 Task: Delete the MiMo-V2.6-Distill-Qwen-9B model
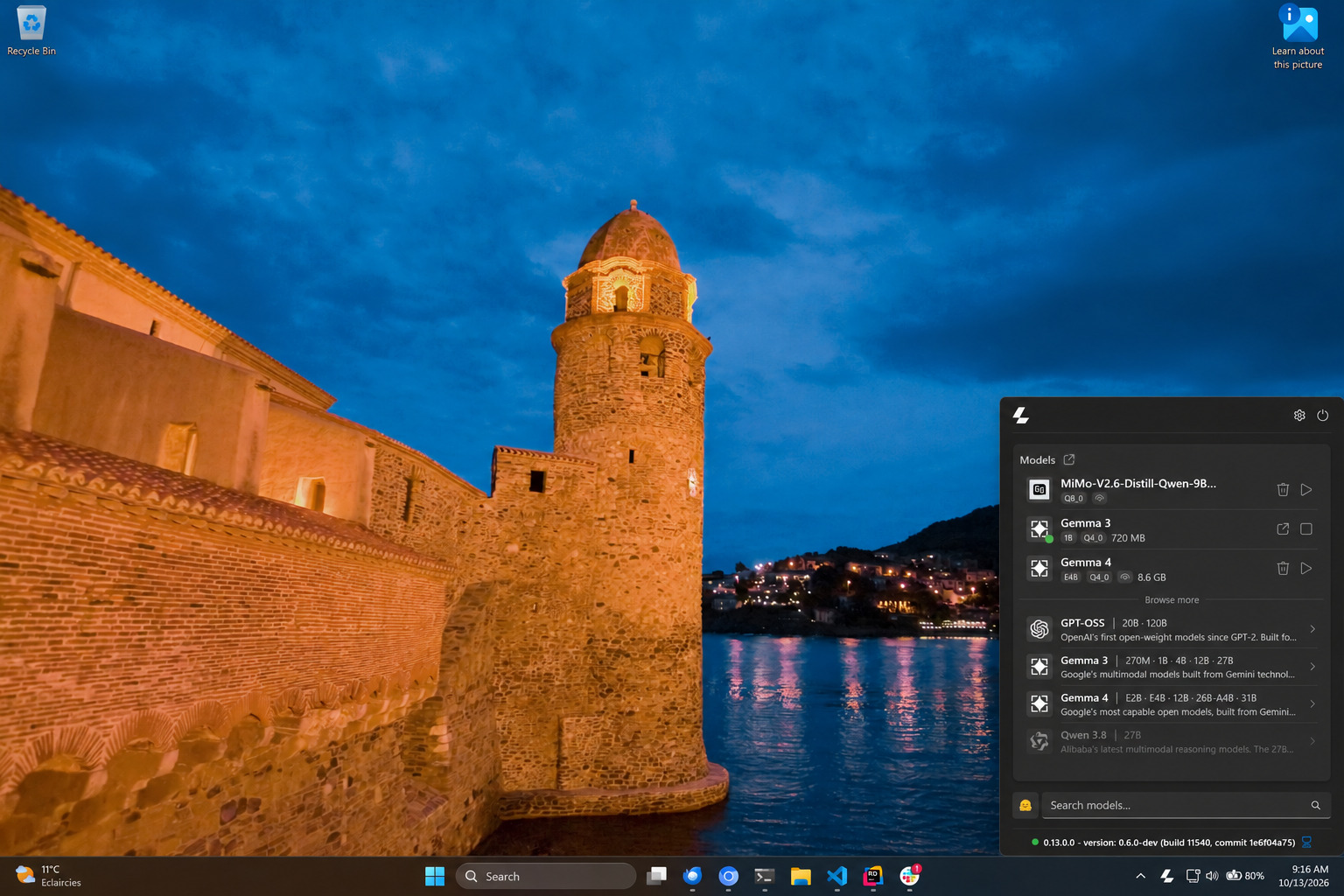coord(1283,490)
